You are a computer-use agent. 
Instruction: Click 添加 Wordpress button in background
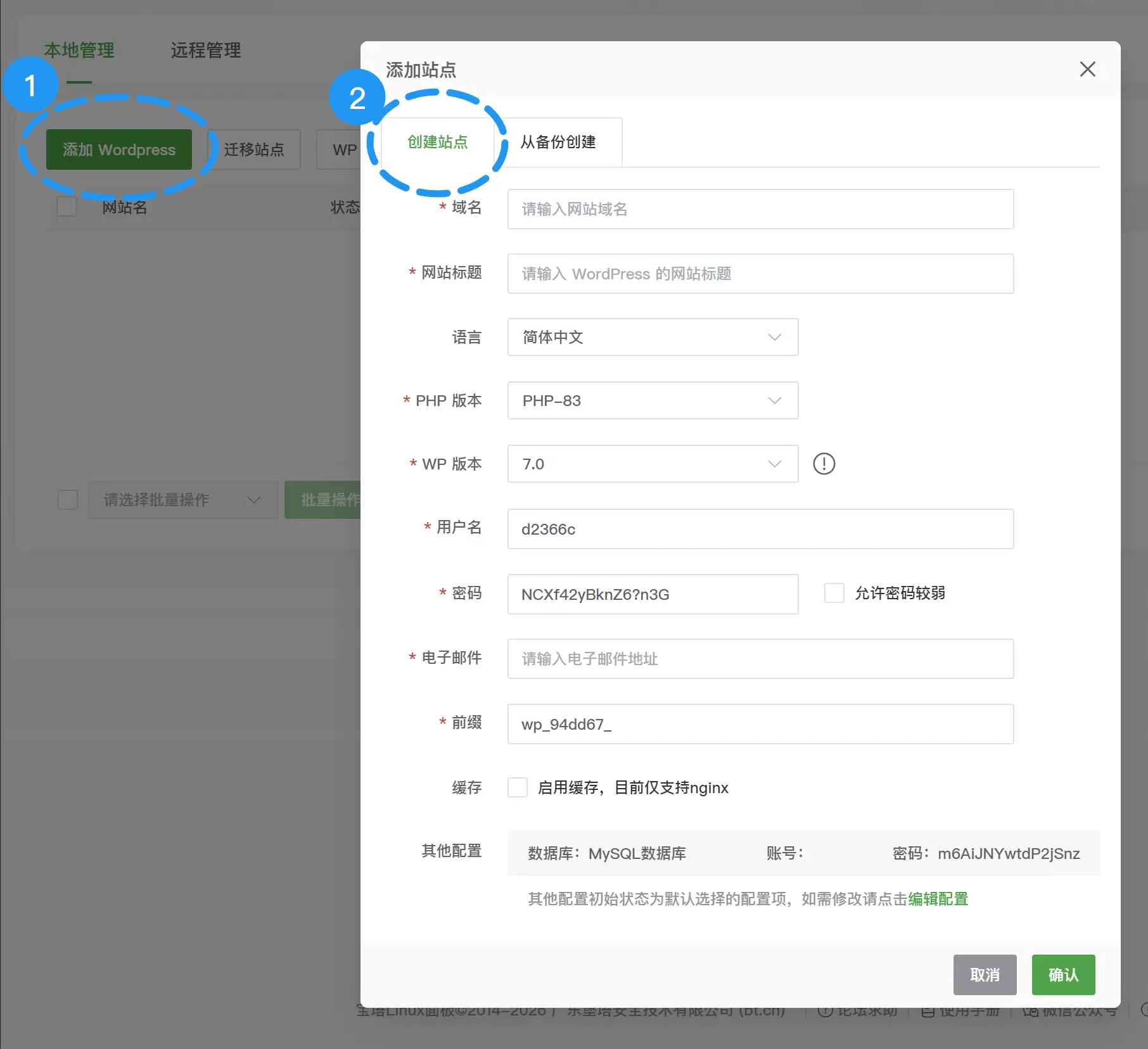pyautogui.click(x=119, y=149)
